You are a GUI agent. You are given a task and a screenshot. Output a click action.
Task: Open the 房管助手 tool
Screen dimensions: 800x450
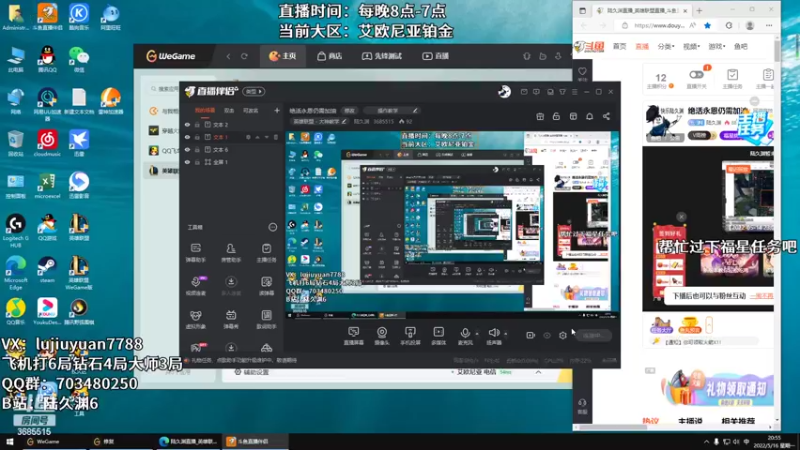coord(231,252)
